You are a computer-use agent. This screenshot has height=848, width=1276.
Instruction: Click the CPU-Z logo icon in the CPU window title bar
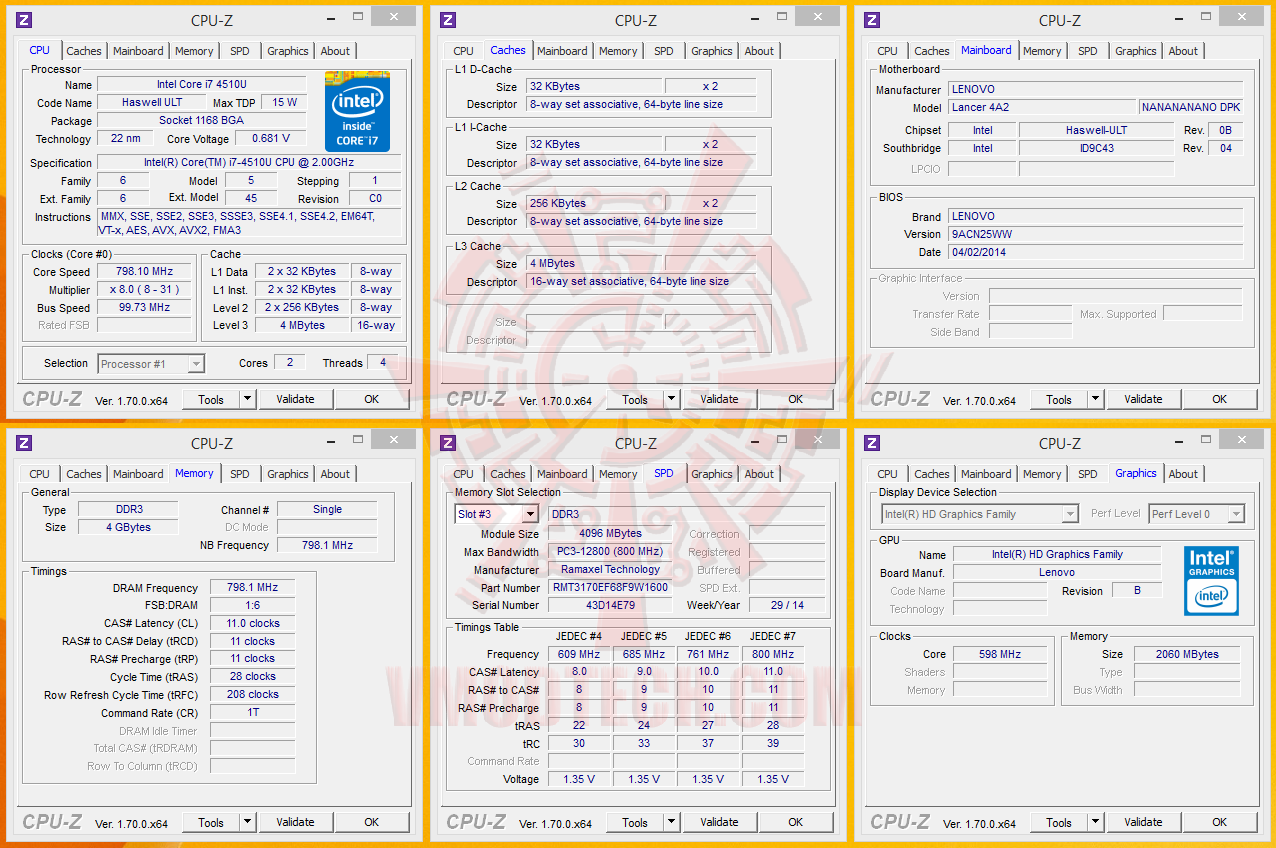click(24, 20)
